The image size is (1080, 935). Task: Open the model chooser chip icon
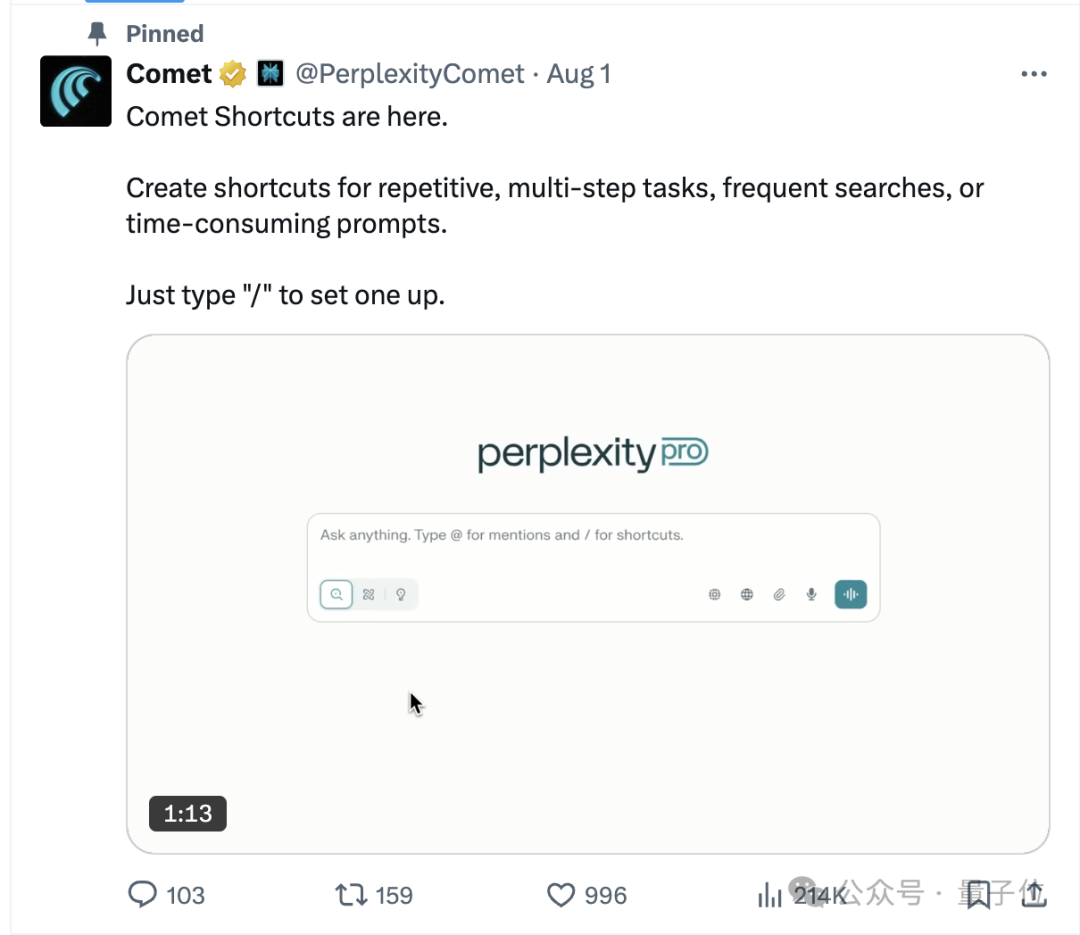click(714, 594)
